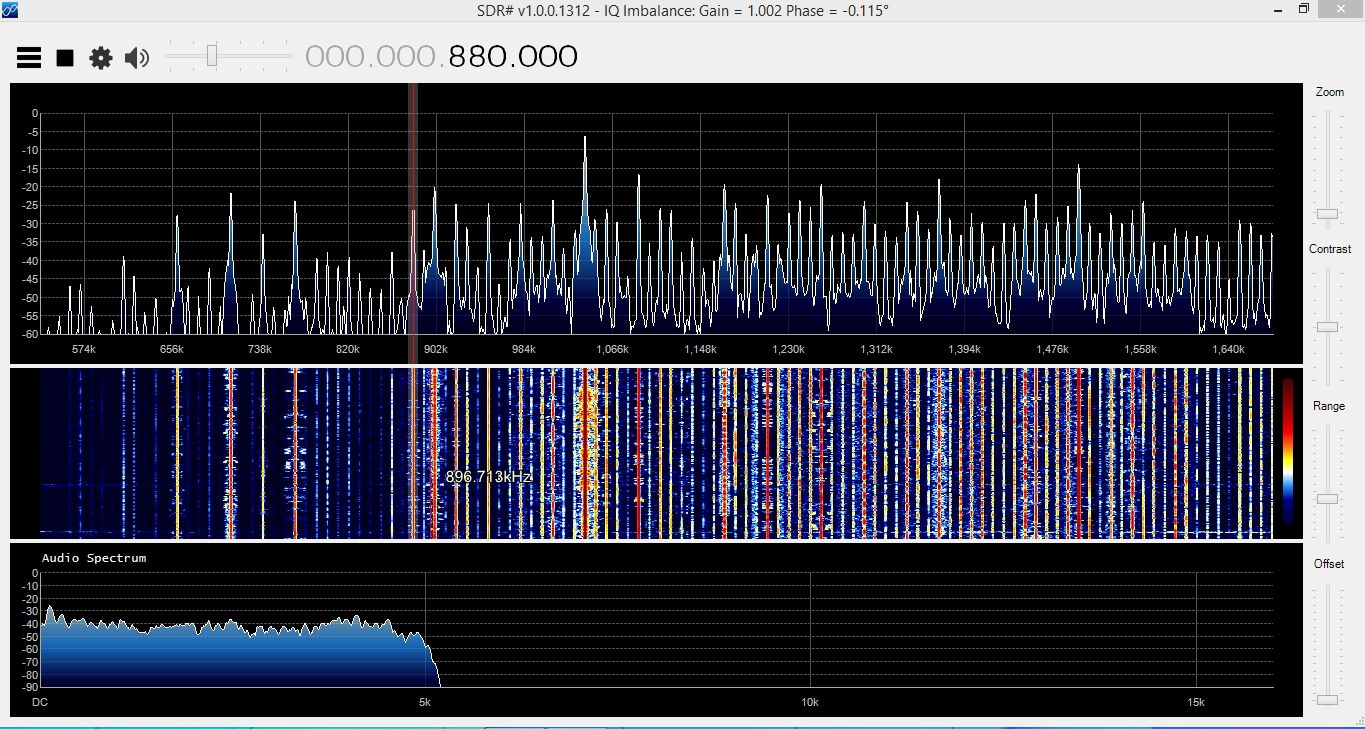Image resolution: width=1365 pixels, height=729 pixels.
Task: Click the Offset slider handle
Action: pos(1327,700)
